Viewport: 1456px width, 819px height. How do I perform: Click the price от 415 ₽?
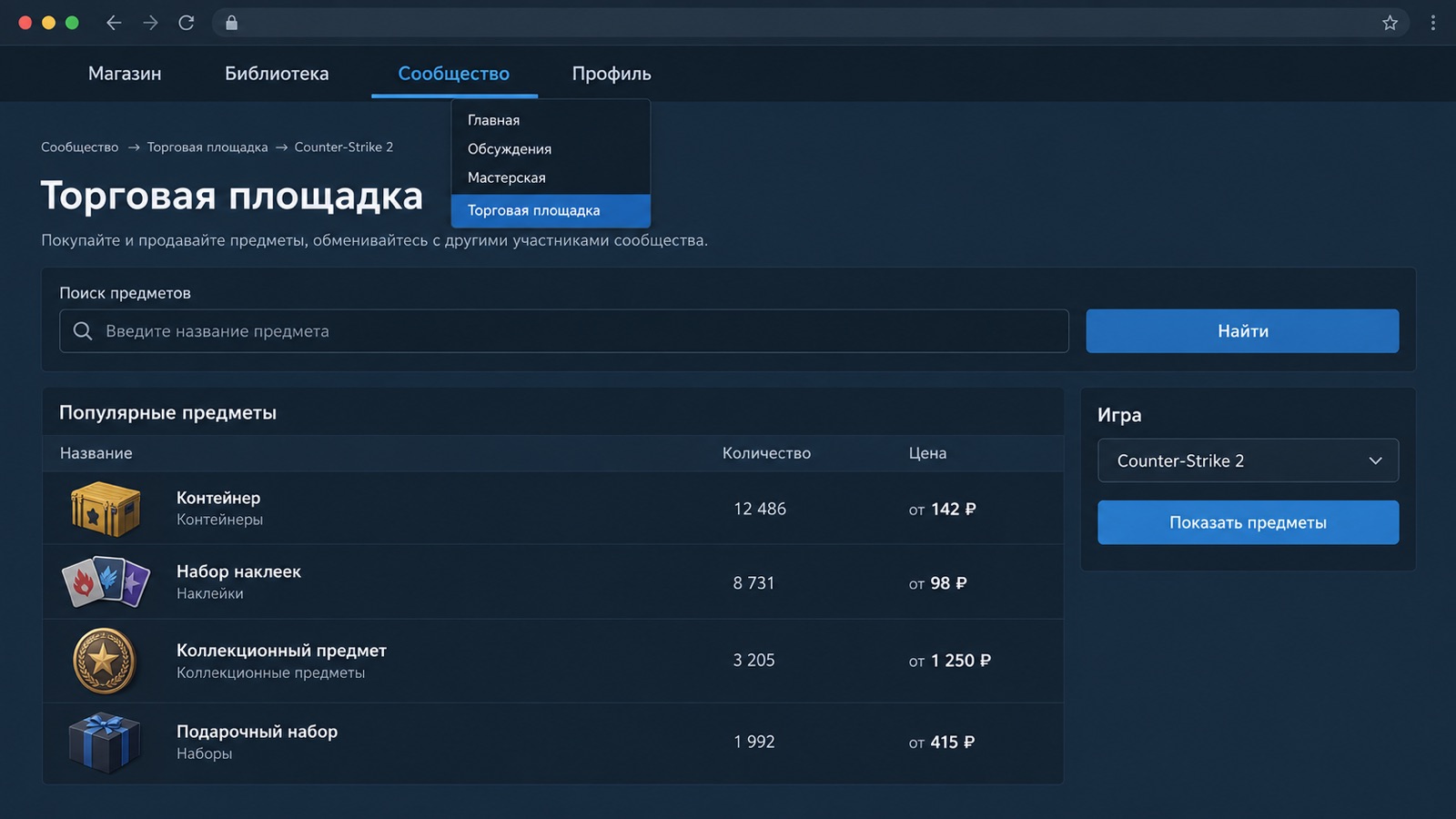point(942,743)
